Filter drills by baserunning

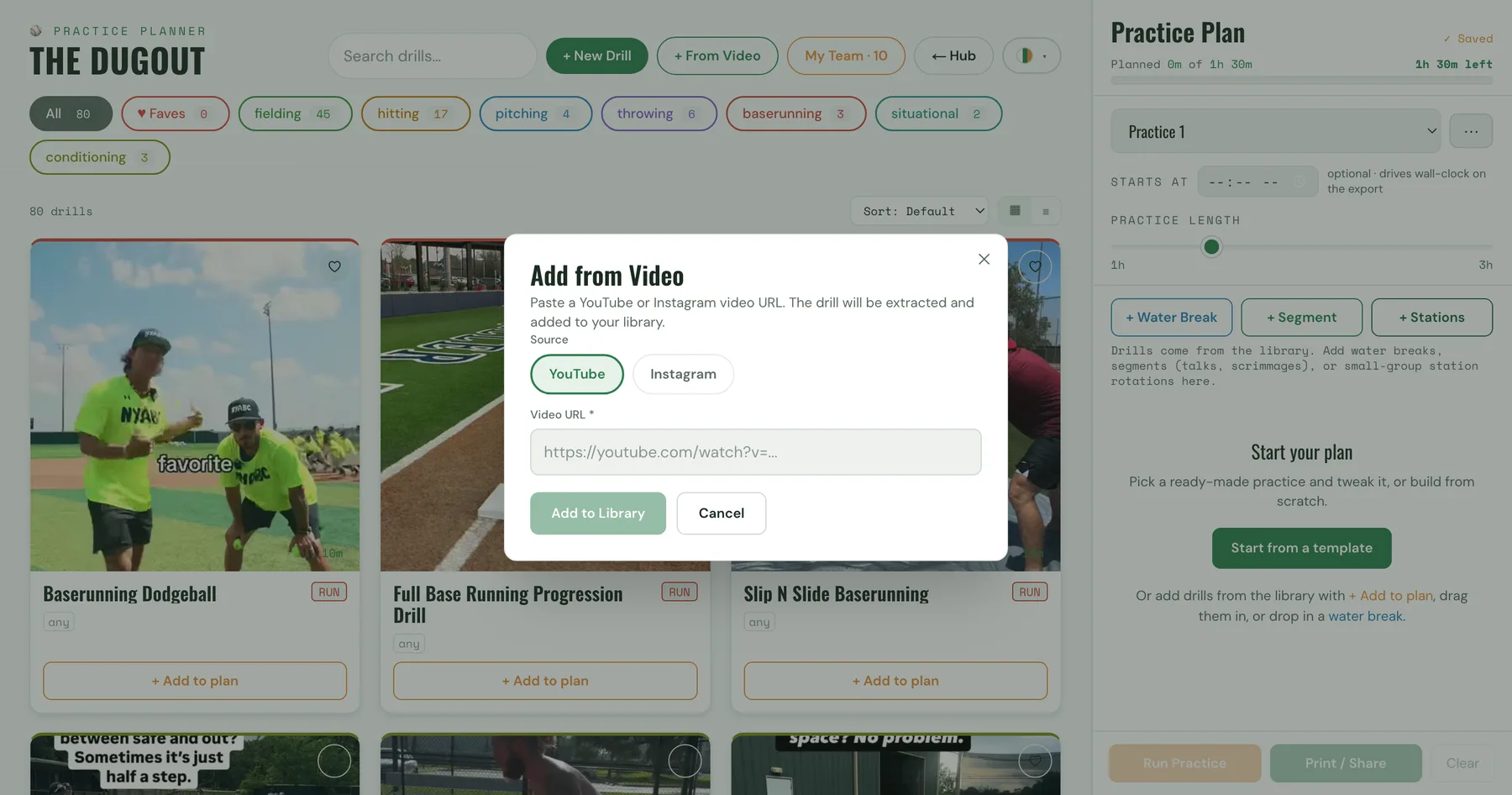coord(795,113)
